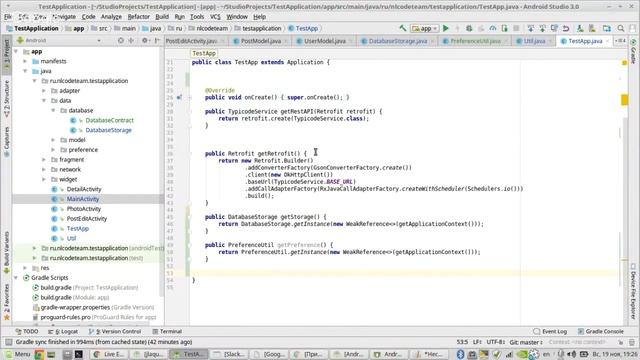Expand the adapter package

click(x=44, y=91)
